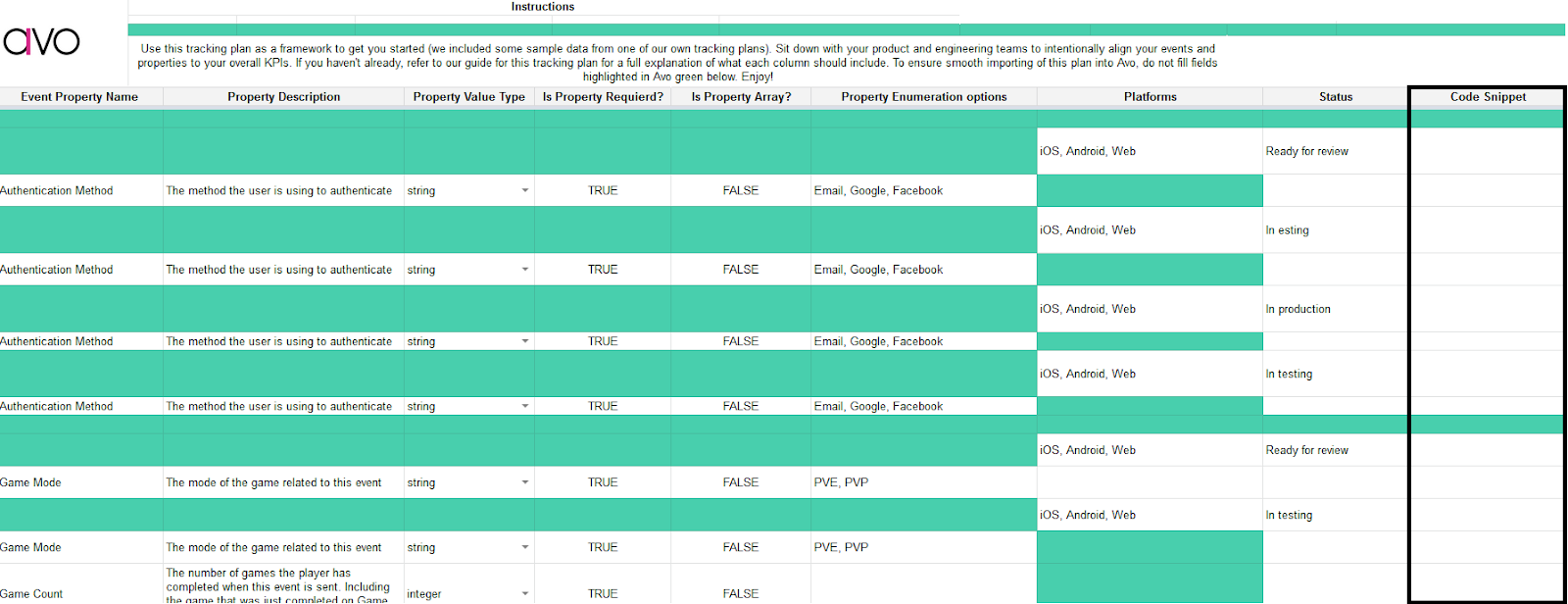Select the Property Enumeration options header
This screenshot has width=1568, height=604.
pos(924,97)
